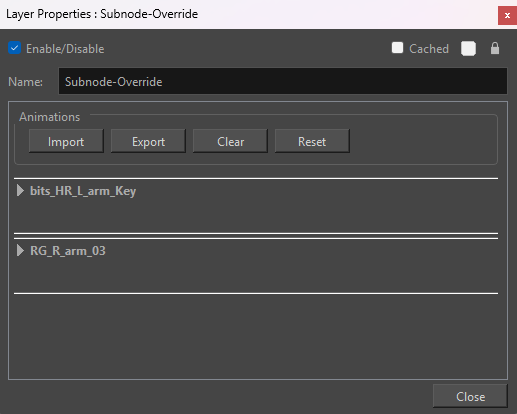Select the bits_HR_L_arm_Key entry label
The height and width of the screenshot is (414, 517).
click(83, 191)
